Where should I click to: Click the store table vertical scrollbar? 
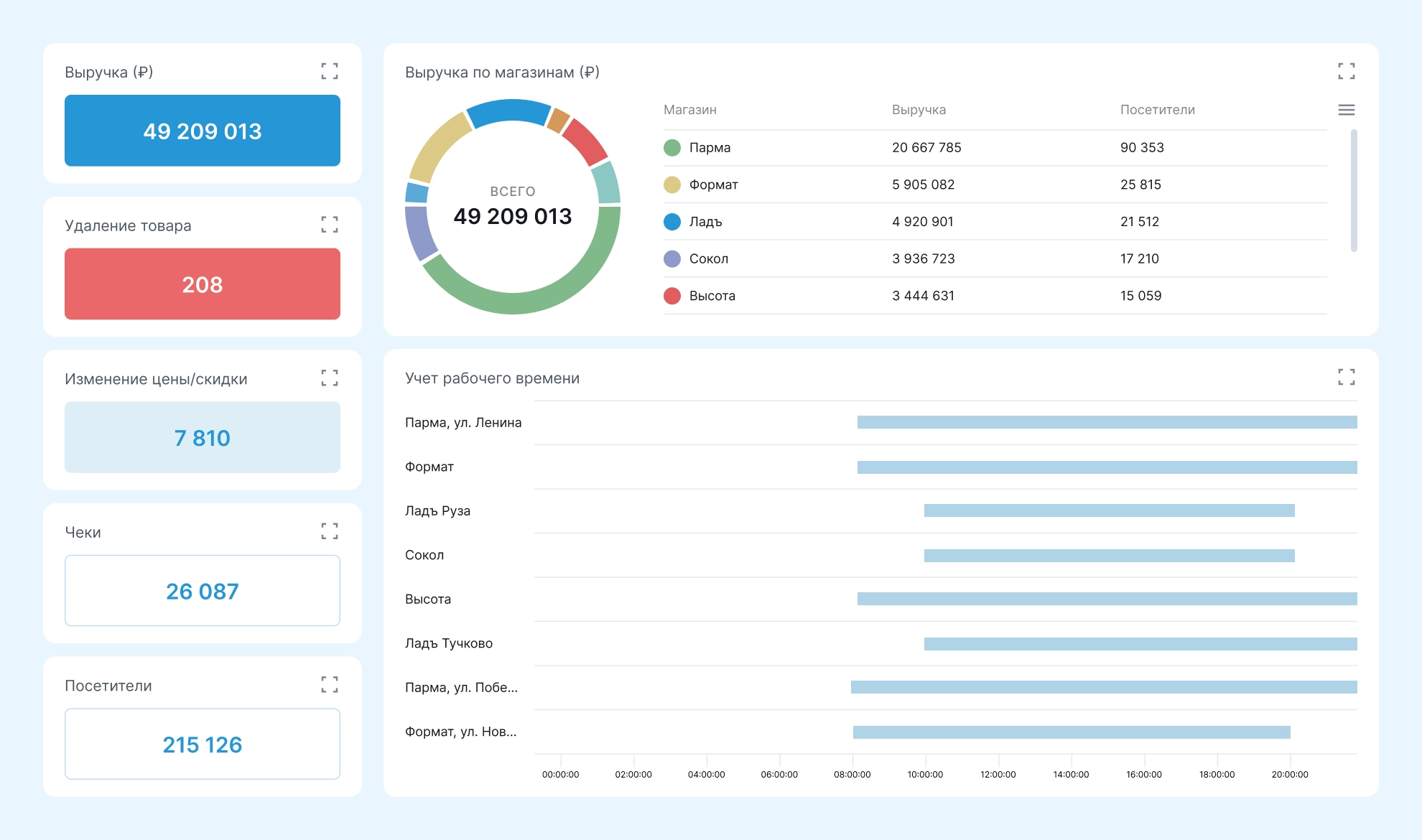click(1354, 190)
